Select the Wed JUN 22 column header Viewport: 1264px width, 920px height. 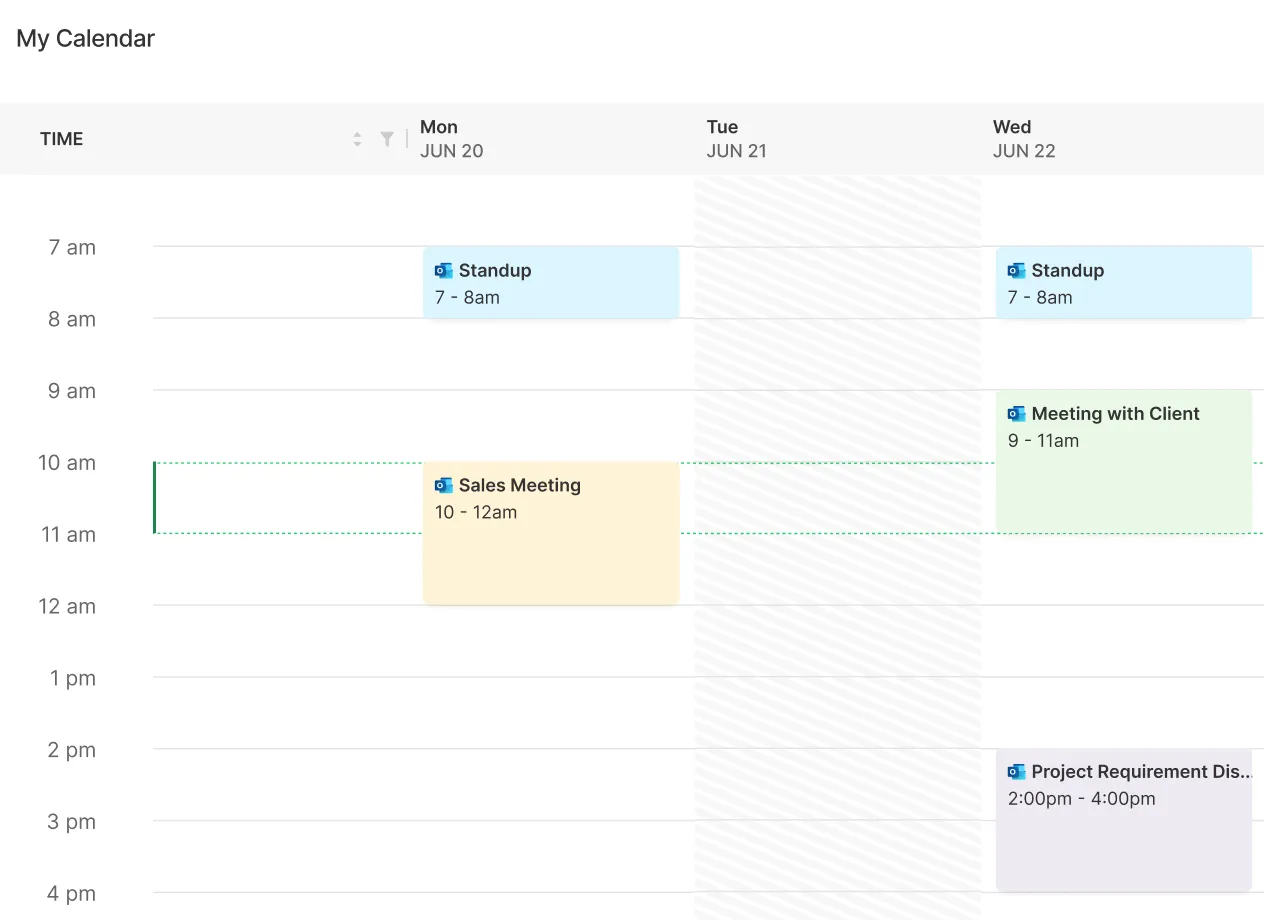pos(1024,139)
